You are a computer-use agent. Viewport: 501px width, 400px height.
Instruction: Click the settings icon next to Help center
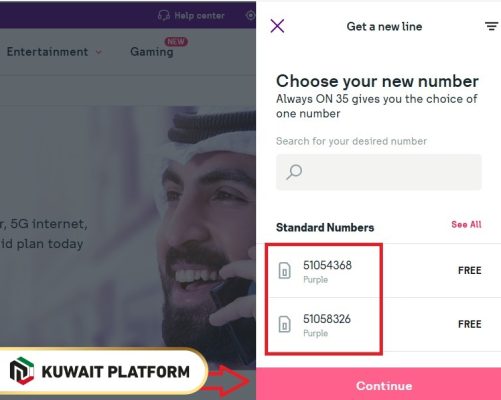click(251, 15)
